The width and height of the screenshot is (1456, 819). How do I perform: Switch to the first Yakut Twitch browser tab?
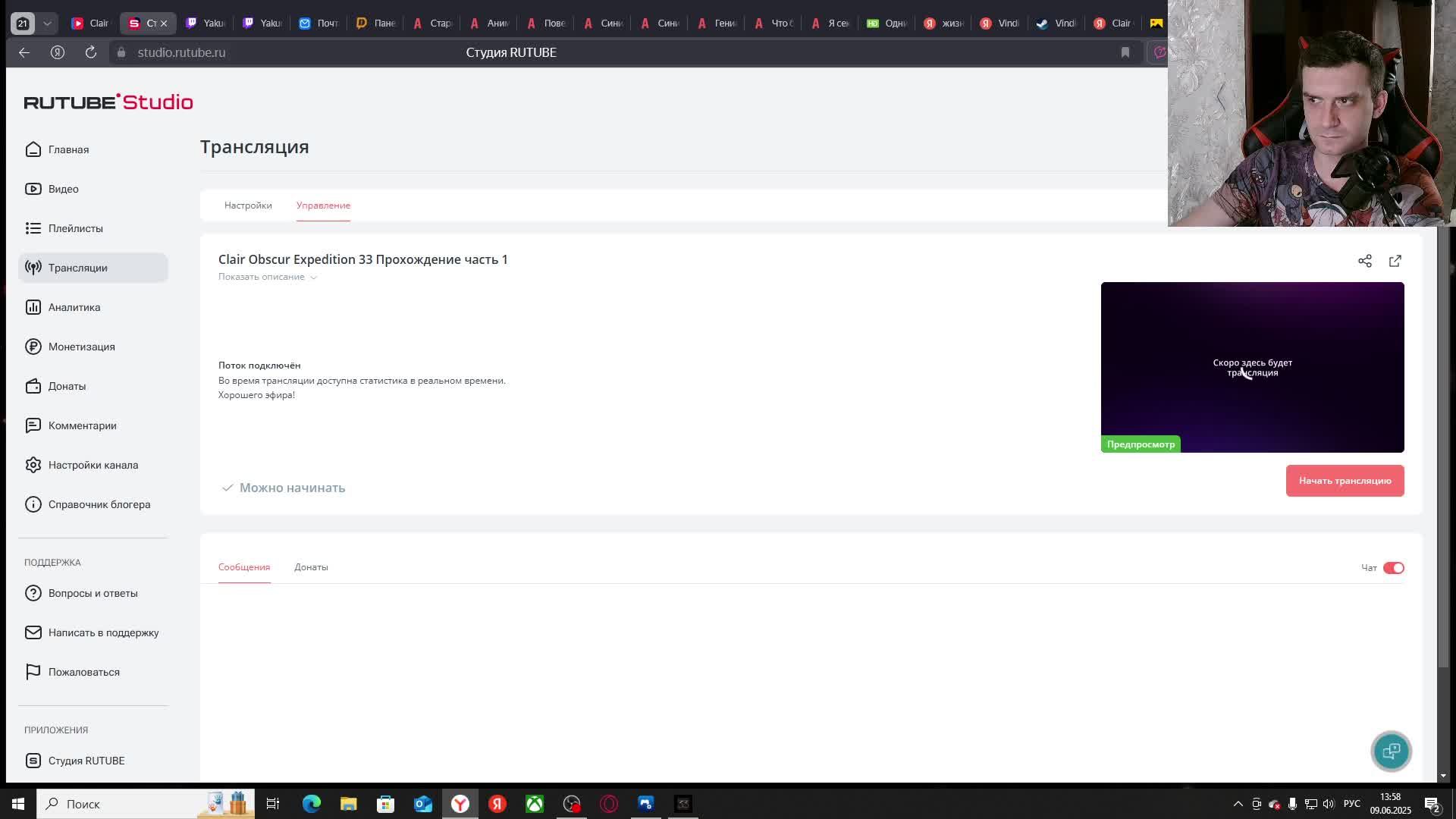pos(206,24)
